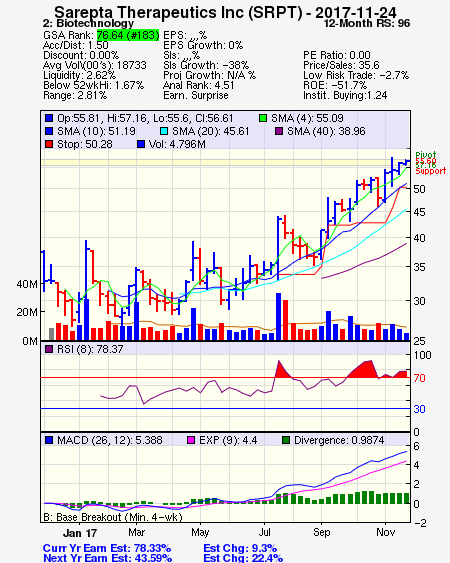The height and width of the screenshot is (563, 450).
Task: Click the gray first volume bar at chart start
Action: click(52, 334)
